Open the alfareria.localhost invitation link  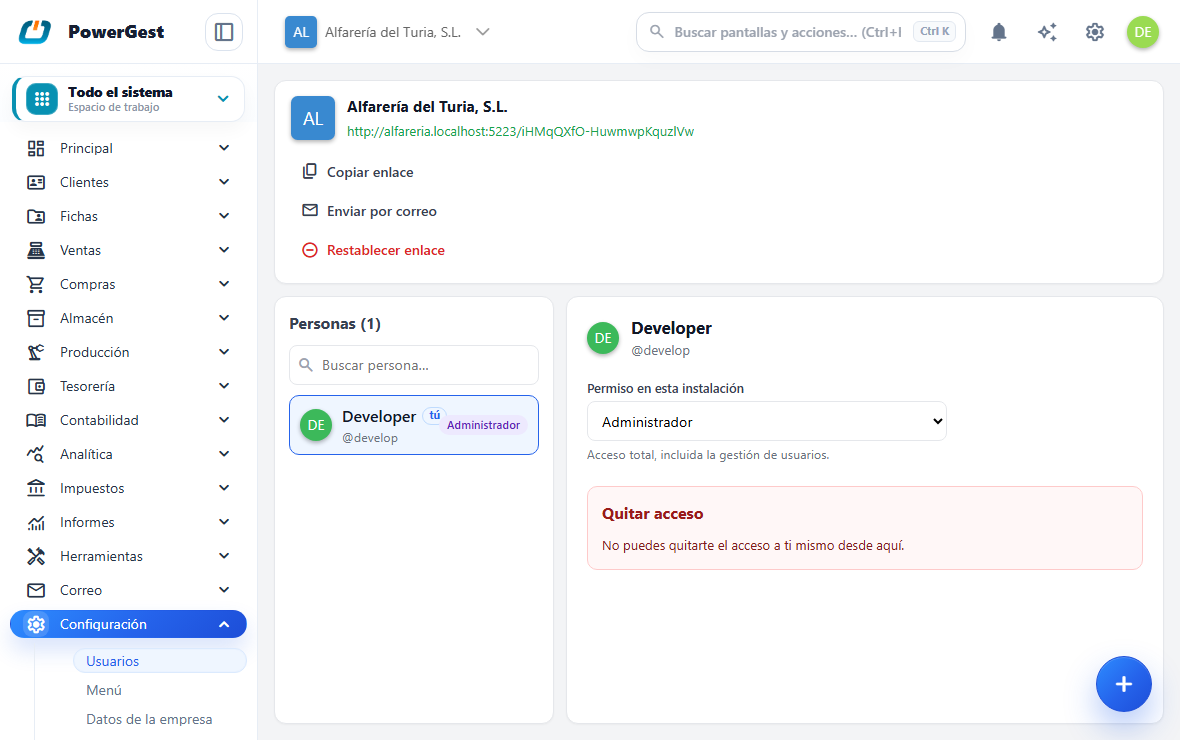[520, 132]
